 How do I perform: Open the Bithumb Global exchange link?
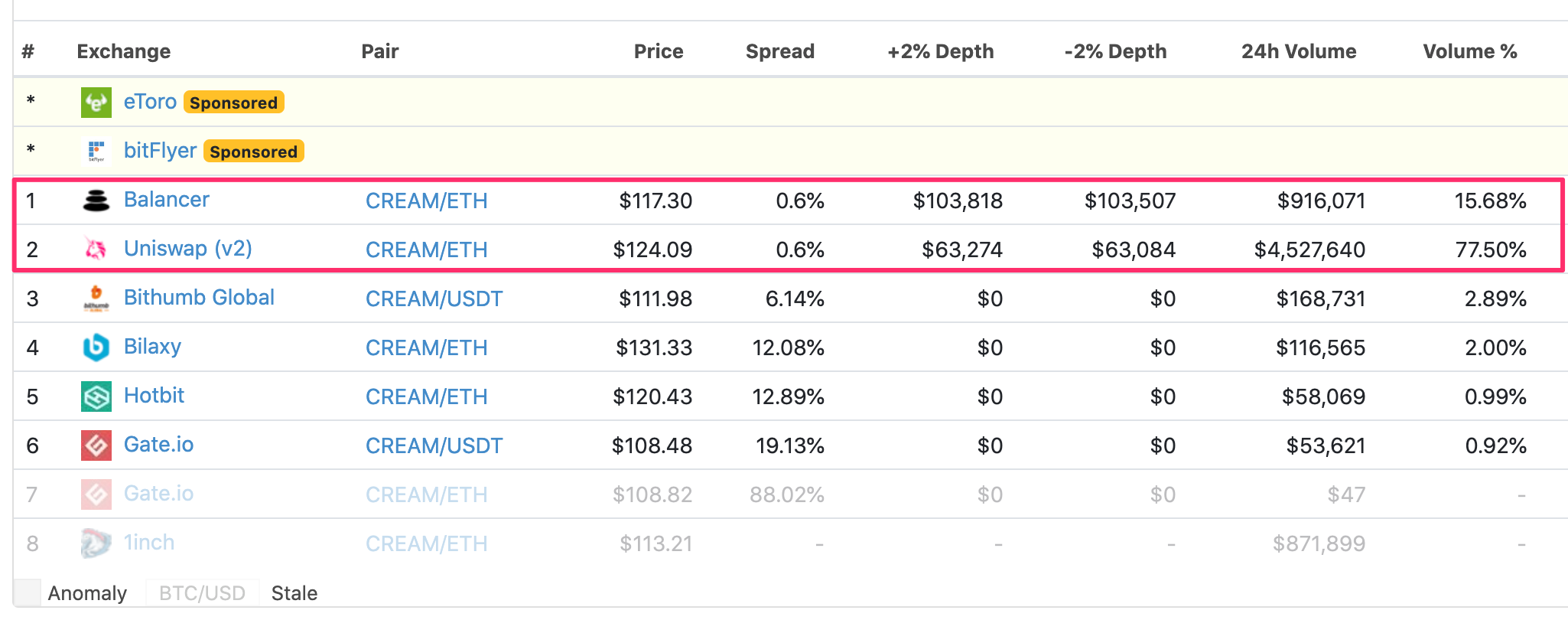199,297
